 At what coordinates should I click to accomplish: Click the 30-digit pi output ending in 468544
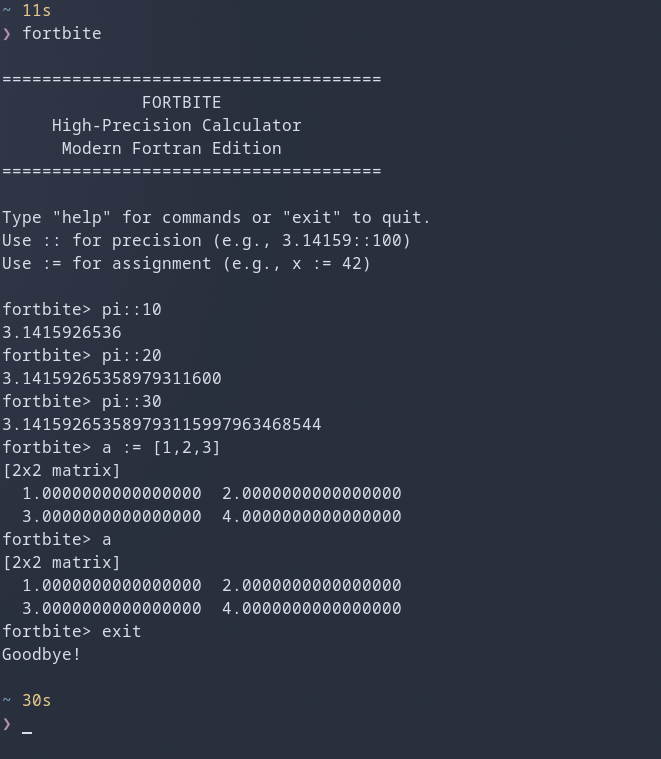[161, 425]
